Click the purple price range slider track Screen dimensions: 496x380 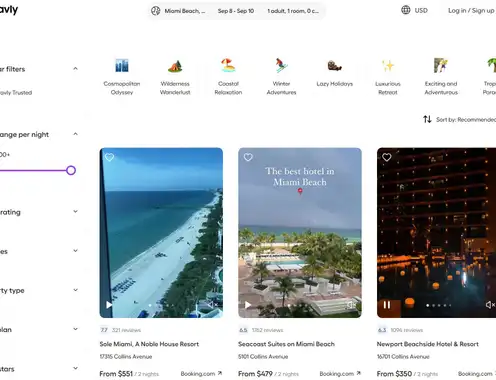(33, 170)
